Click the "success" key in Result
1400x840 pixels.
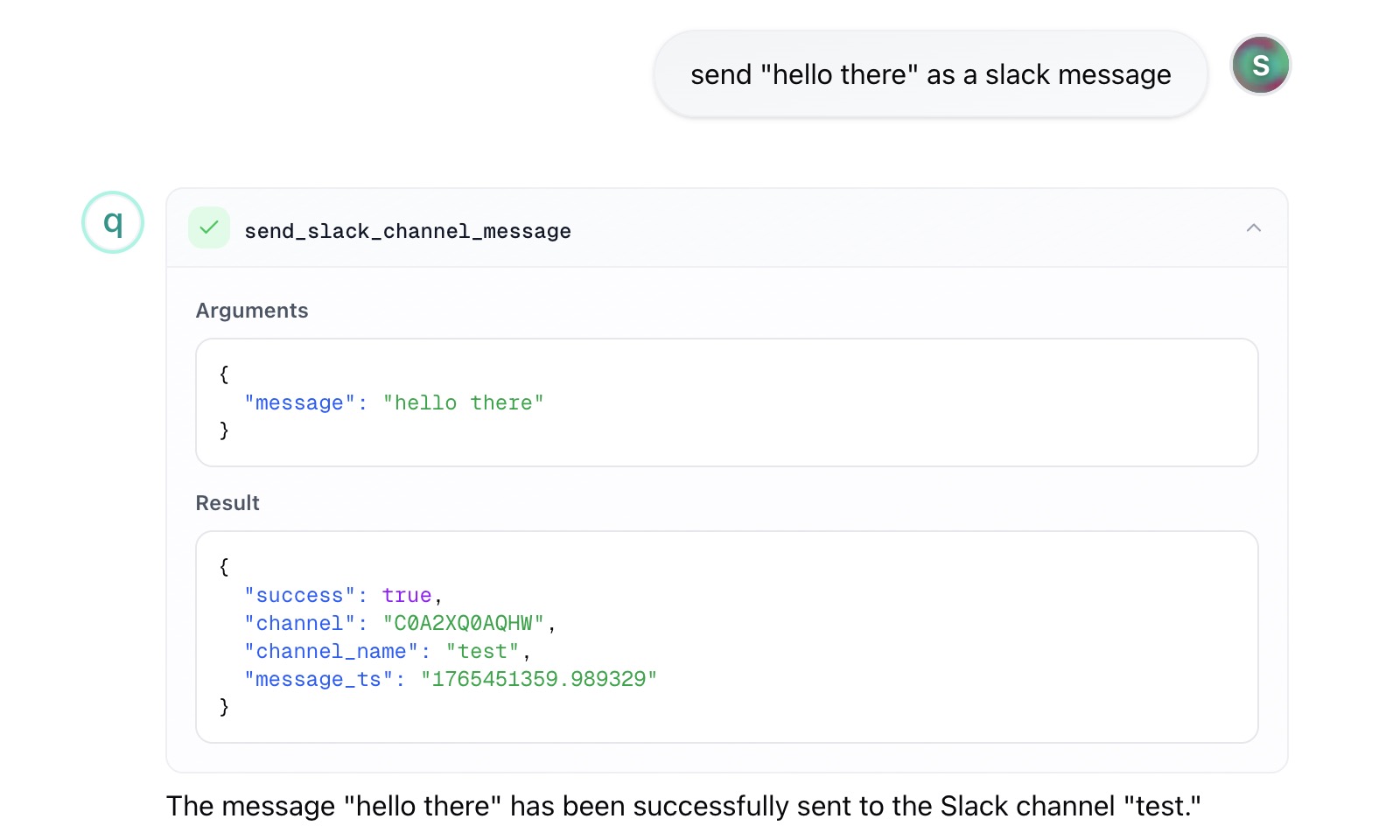[299, 596]
